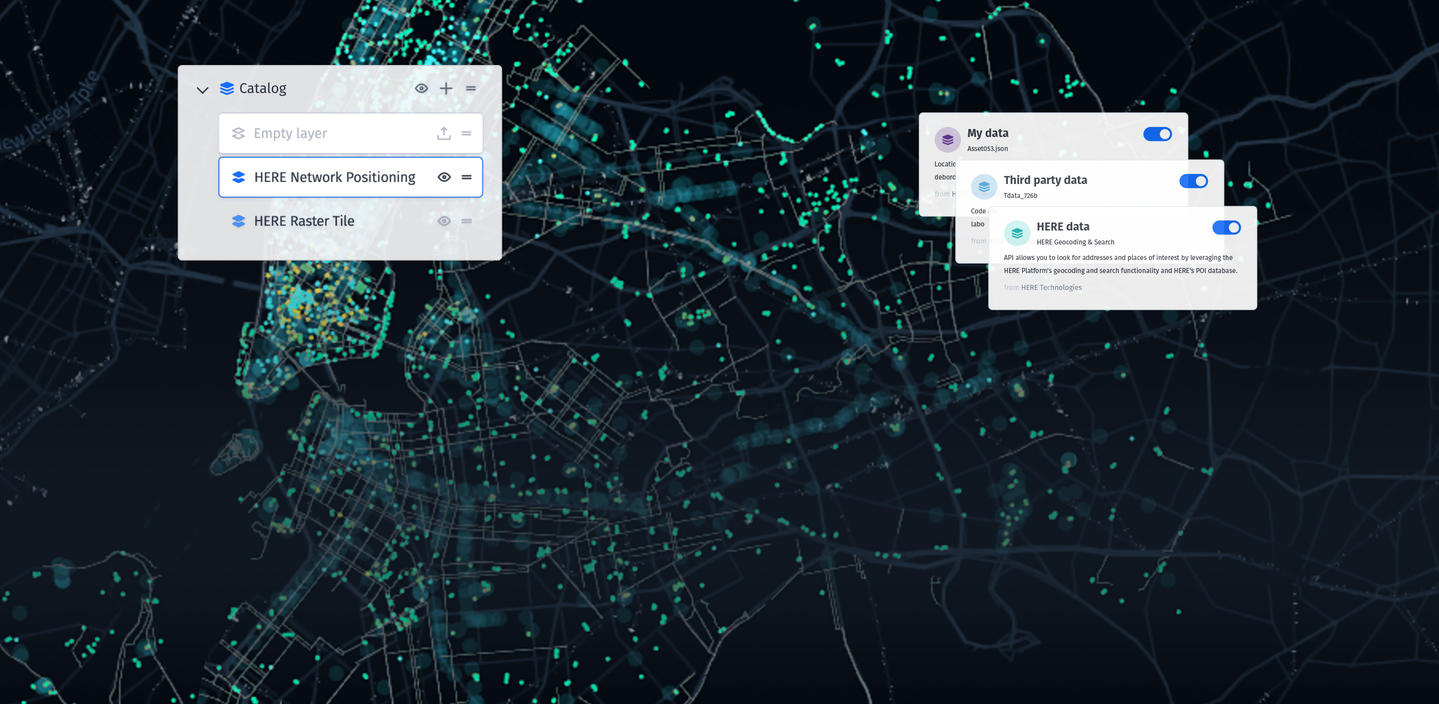This screenshot has width=1439, height=704.
Task: Click the Third party data icon
Action: [984, 186]
